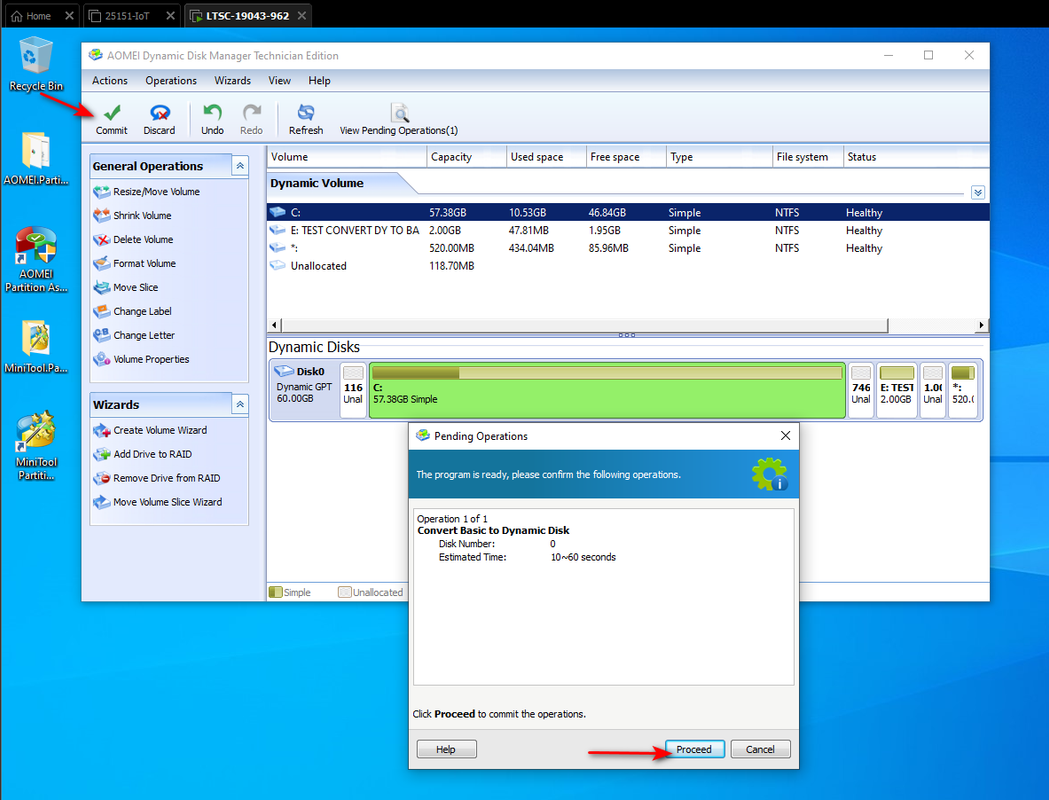Click the Commit toolbar icon
The height and width of the screenshot is (800, 1049).
pos(111,120)
